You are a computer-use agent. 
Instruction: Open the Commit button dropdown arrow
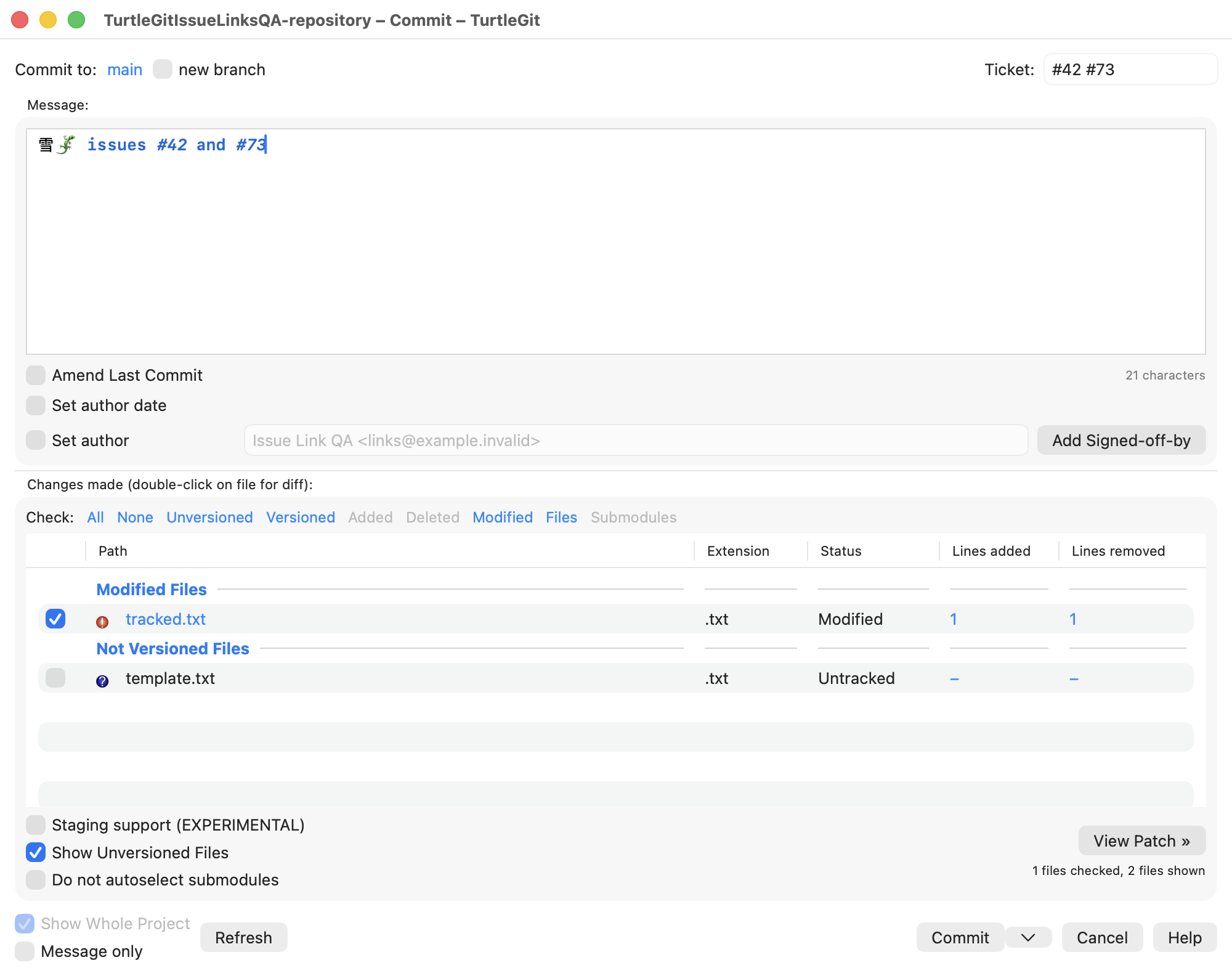click(x=1028, y=937)
